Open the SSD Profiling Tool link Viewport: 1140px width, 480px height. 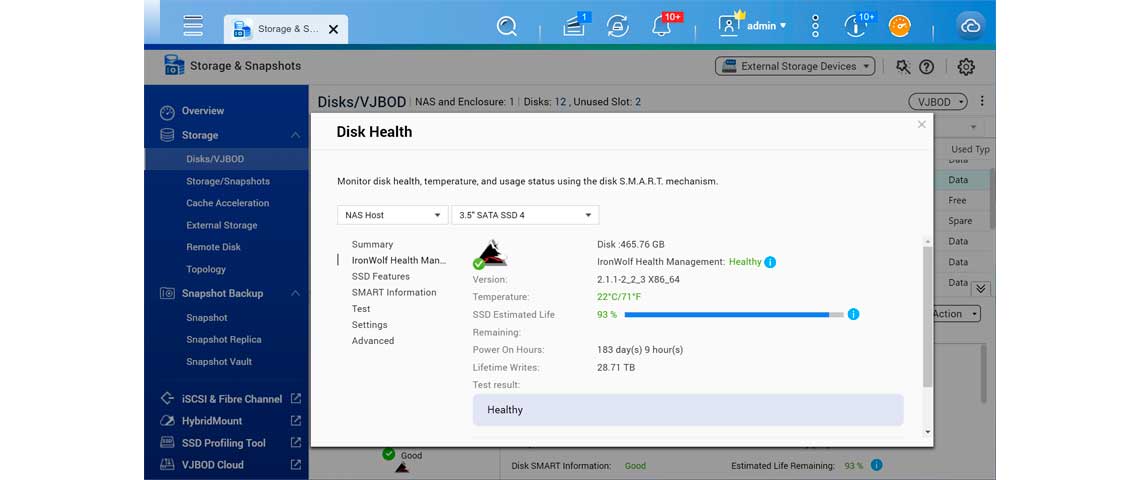[x=223, y=443]
